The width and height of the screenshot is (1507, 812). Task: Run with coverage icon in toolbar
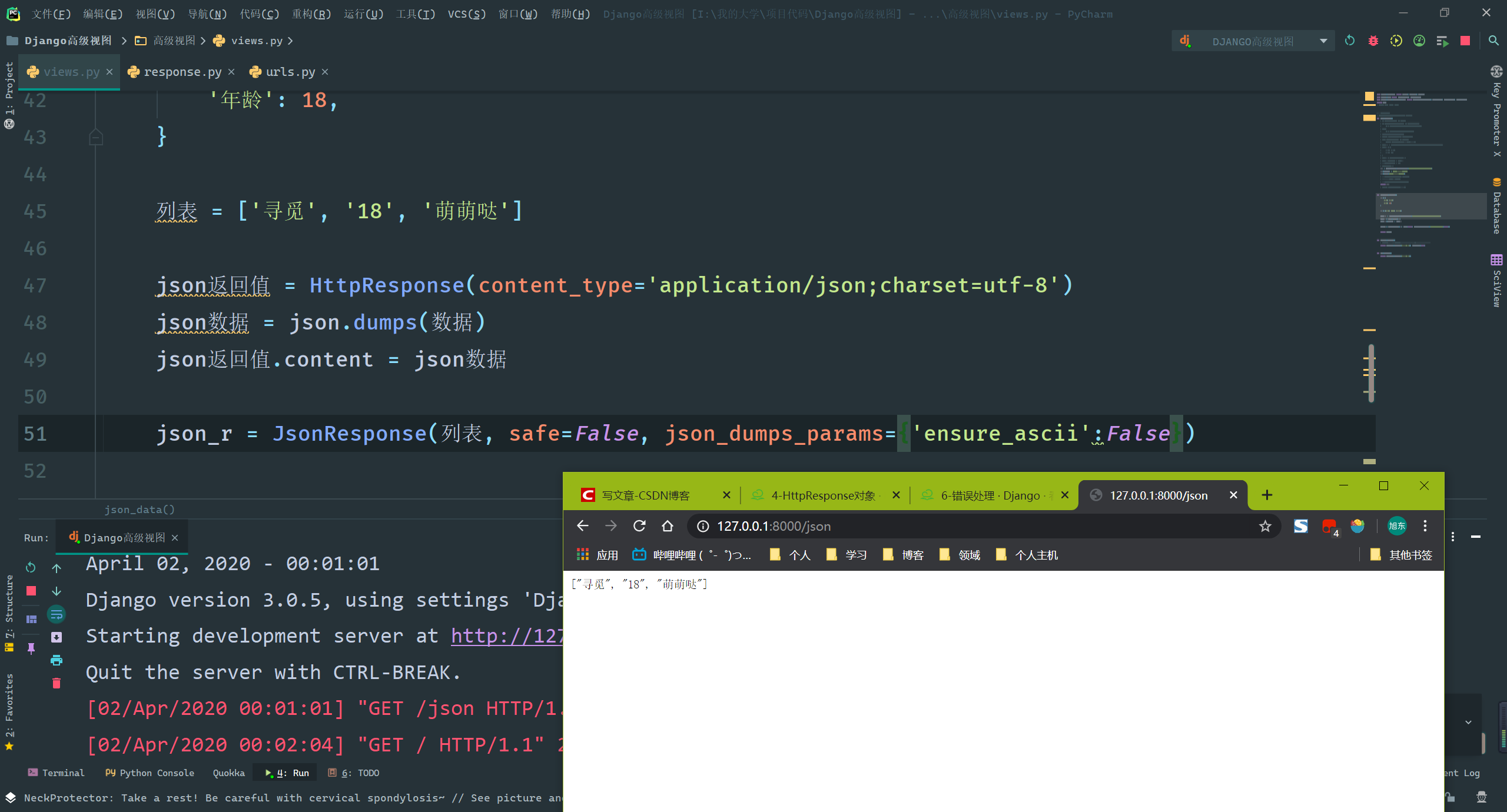point(1396,41)
